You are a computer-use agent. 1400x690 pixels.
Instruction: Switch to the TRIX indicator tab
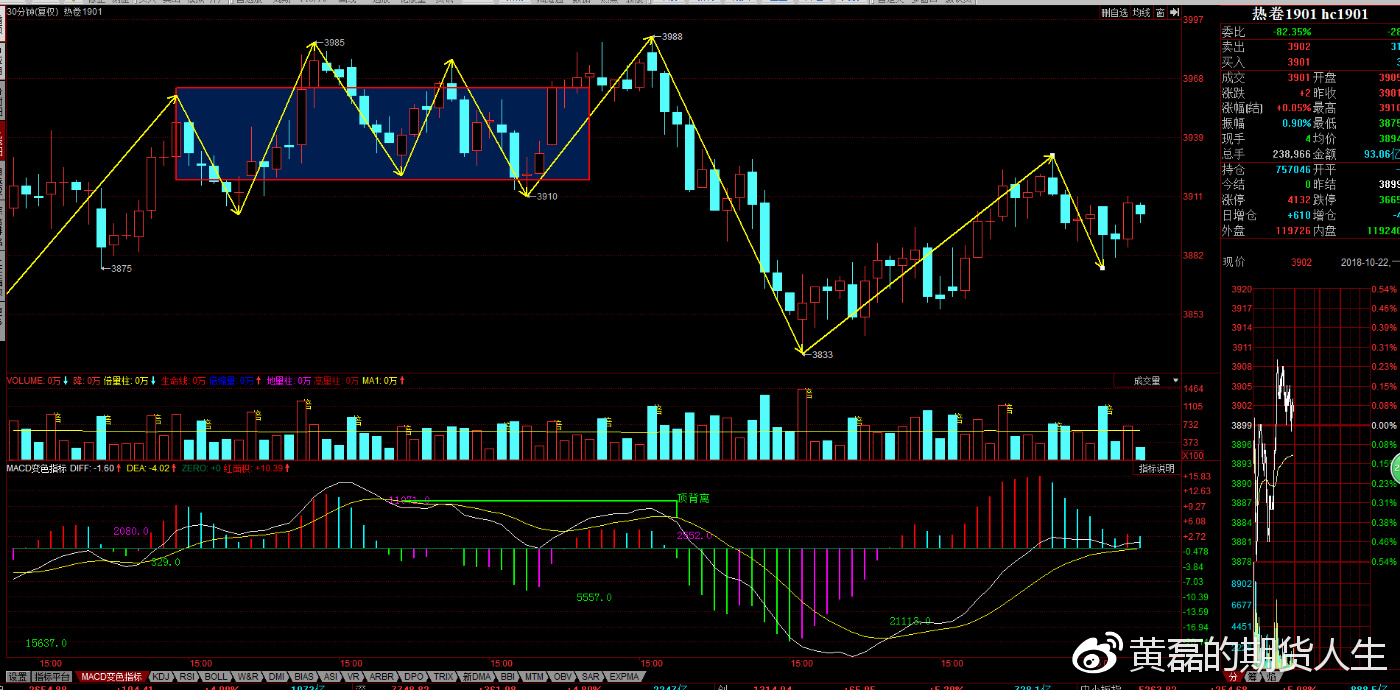click(443, 677)
